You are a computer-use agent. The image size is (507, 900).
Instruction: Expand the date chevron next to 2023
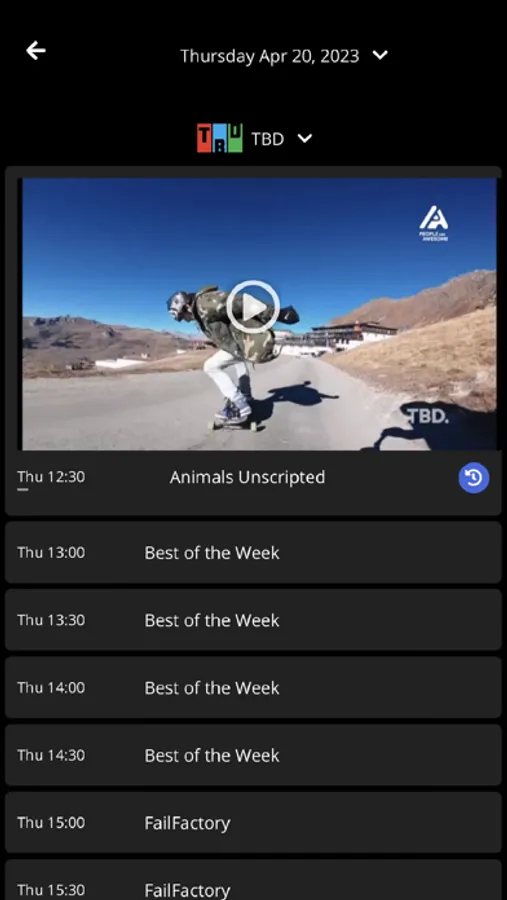(380, 56)
